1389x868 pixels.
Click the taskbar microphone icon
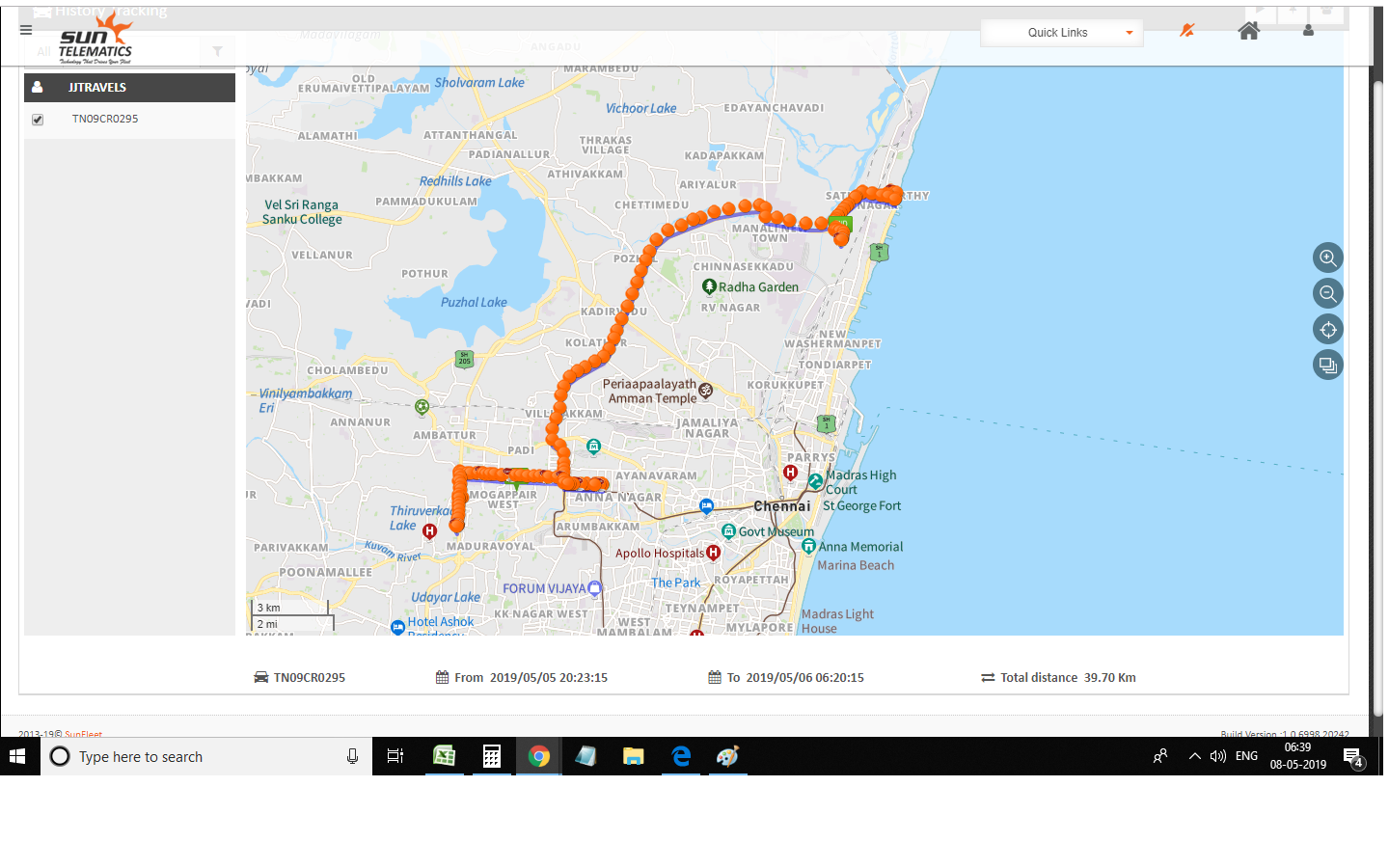pos(353,757)
